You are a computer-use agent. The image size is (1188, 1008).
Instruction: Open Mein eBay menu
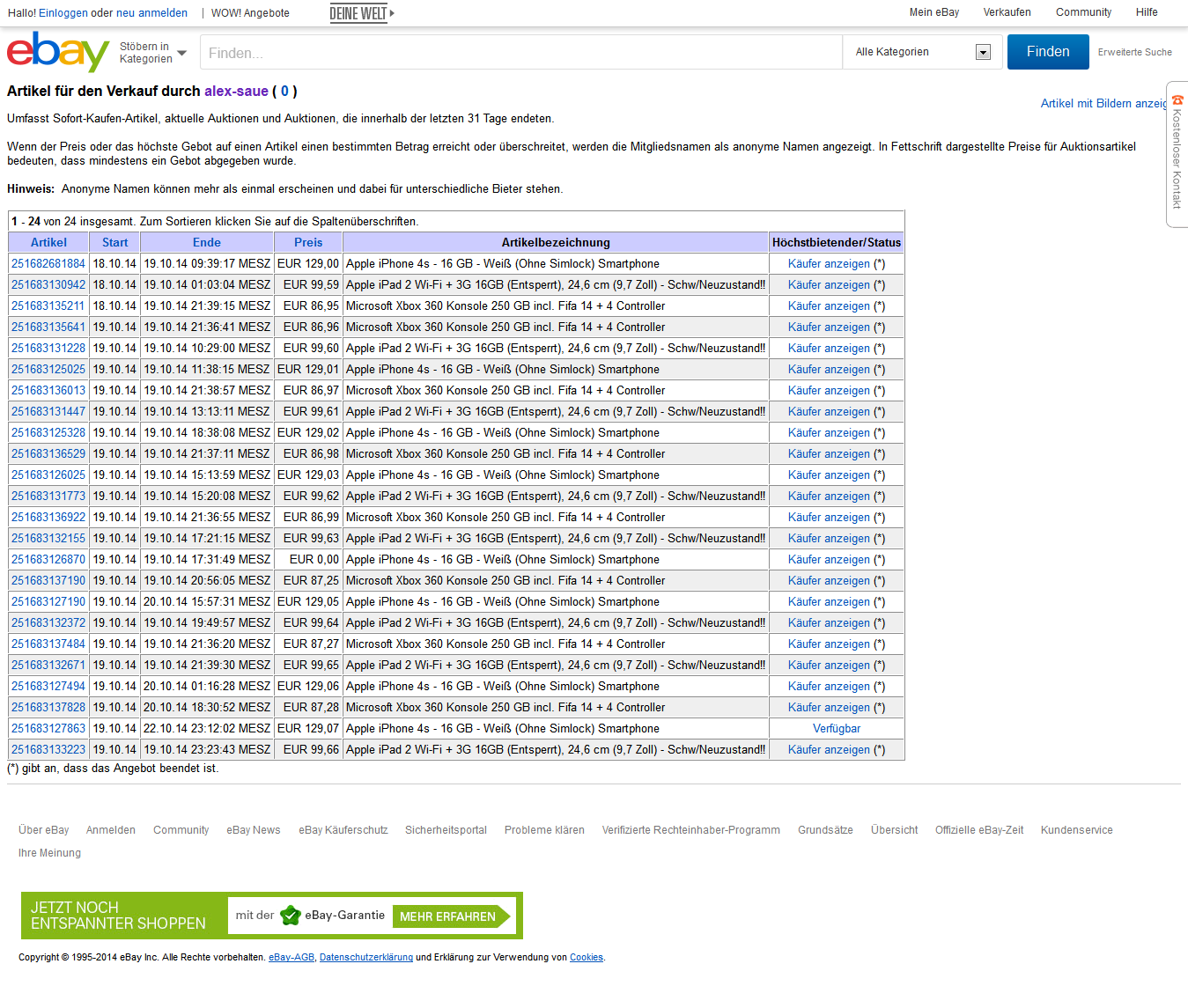click(x=934, y=12)
